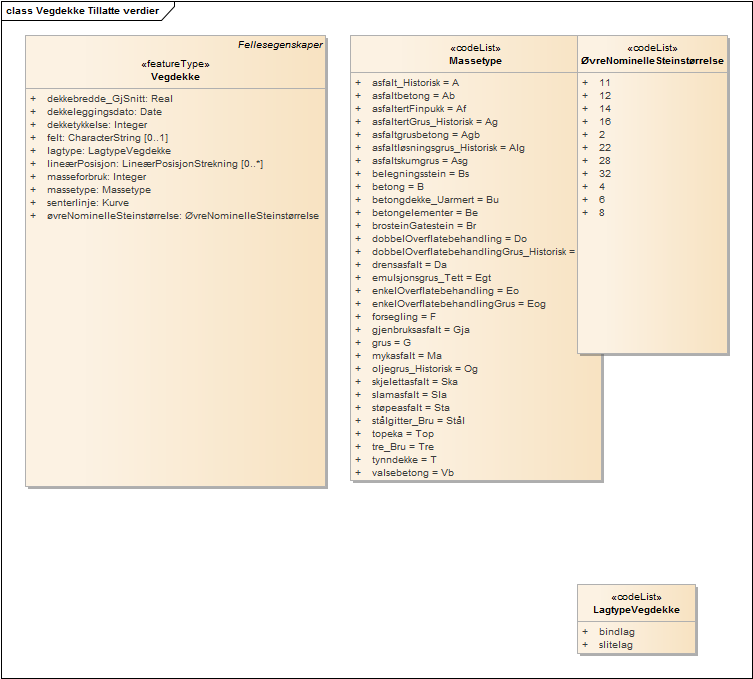This screenshot has width=753, height=679.
Task: Click the Fellesegenskaper parent label
Action: coord(280,45)
